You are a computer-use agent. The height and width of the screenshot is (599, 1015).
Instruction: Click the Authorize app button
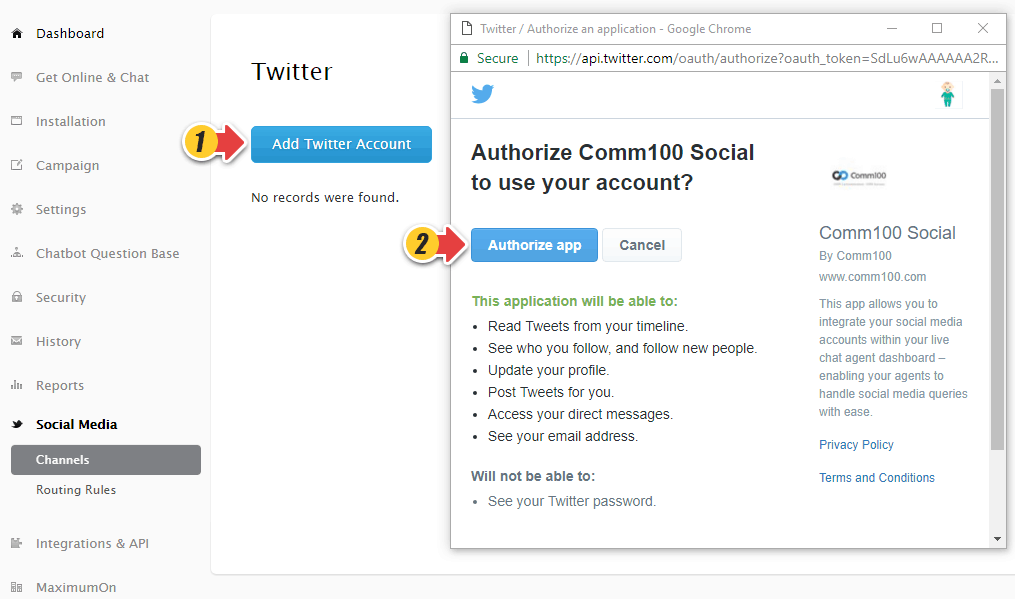tap(534, 245)
